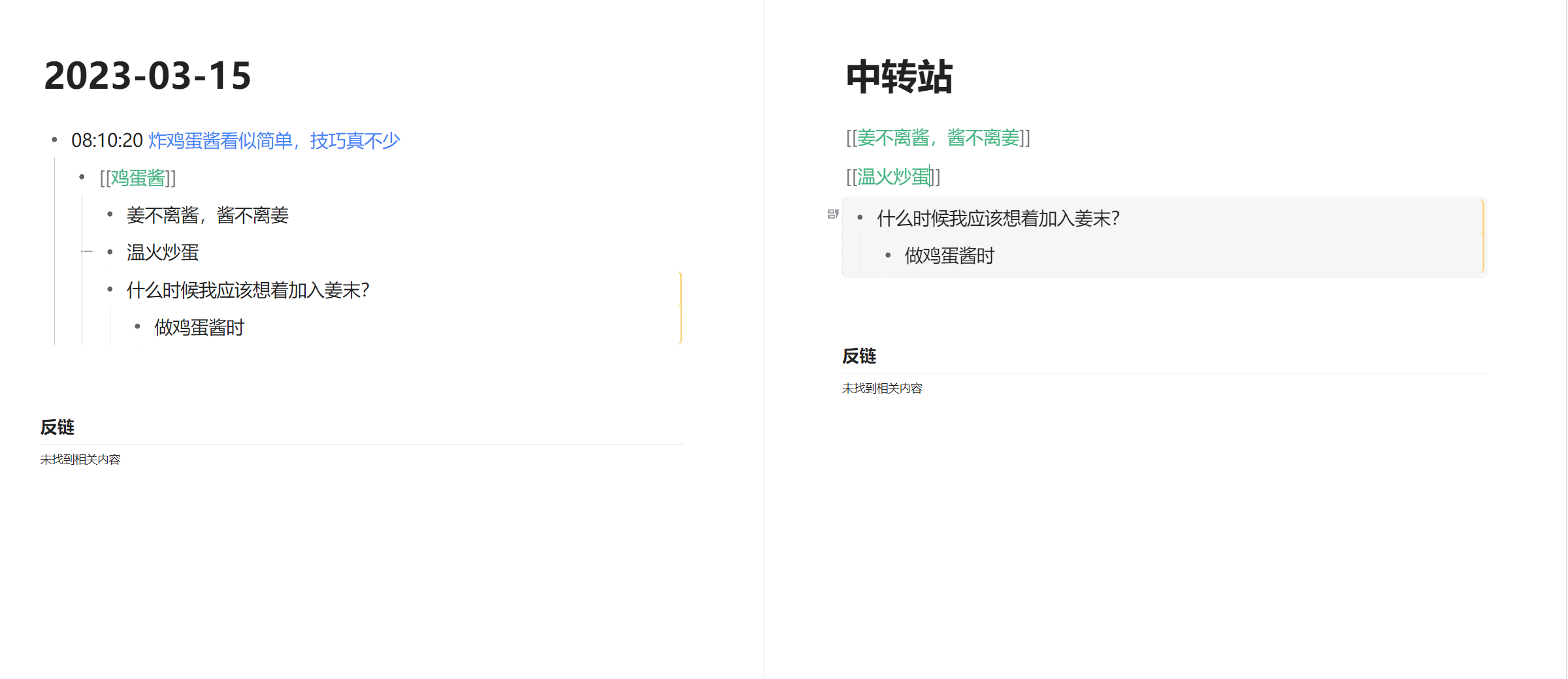Click 未找到相关内容 in the 2023-03-15 pane

[x=80, y=460]
